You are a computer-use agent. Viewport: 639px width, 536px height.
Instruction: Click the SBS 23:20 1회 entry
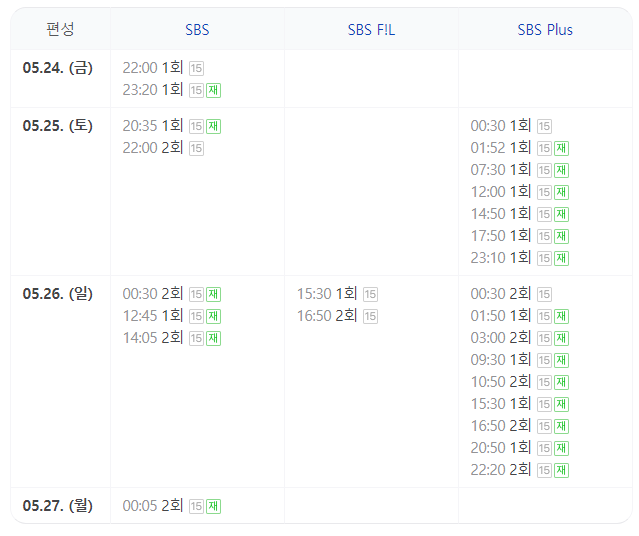tap(153, 90)
